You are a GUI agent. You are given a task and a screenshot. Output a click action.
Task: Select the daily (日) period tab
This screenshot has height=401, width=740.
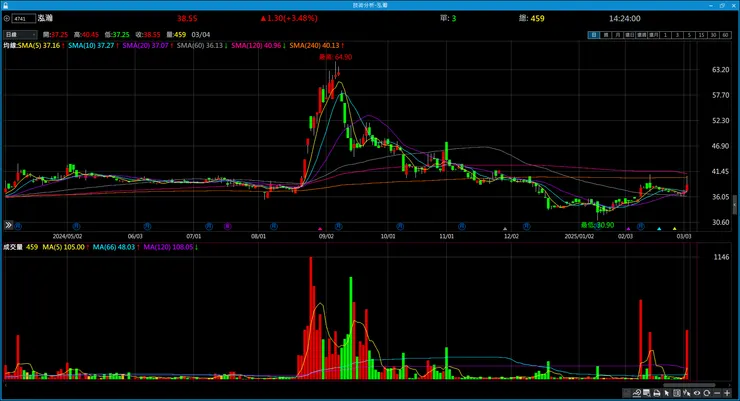(594, 35)
